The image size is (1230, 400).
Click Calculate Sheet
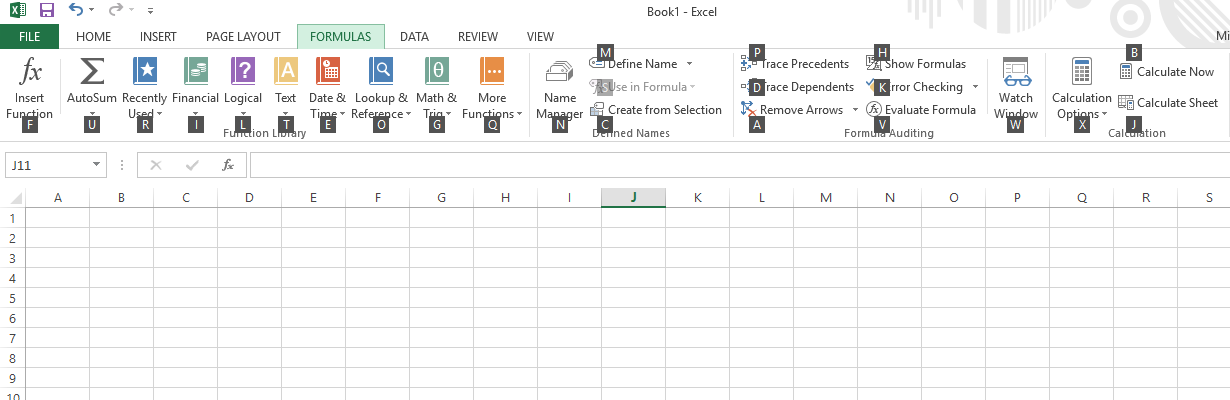pyautogui.click(x=1168, y=103)
